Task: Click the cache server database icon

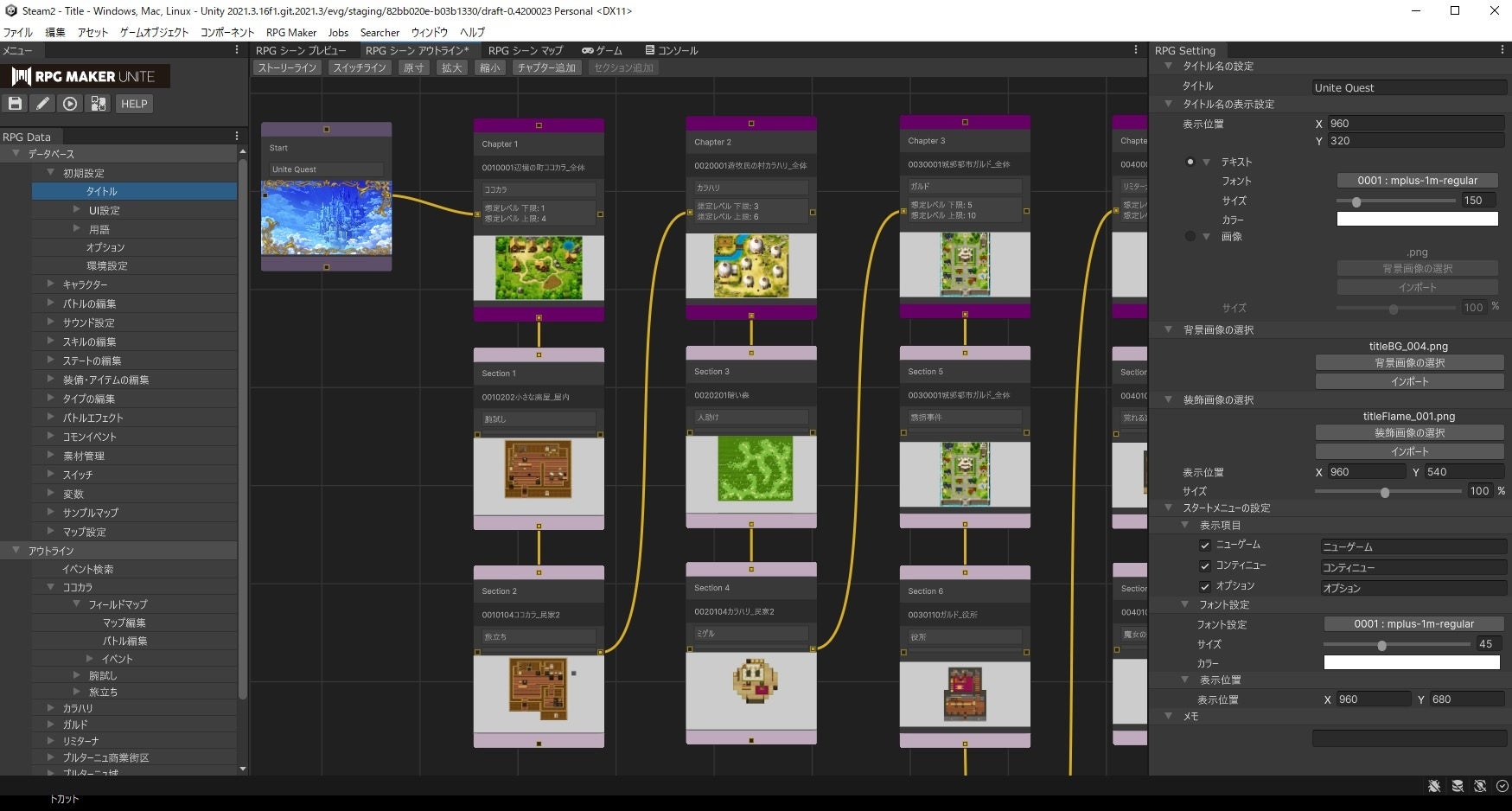Action: pos(1458,786)
